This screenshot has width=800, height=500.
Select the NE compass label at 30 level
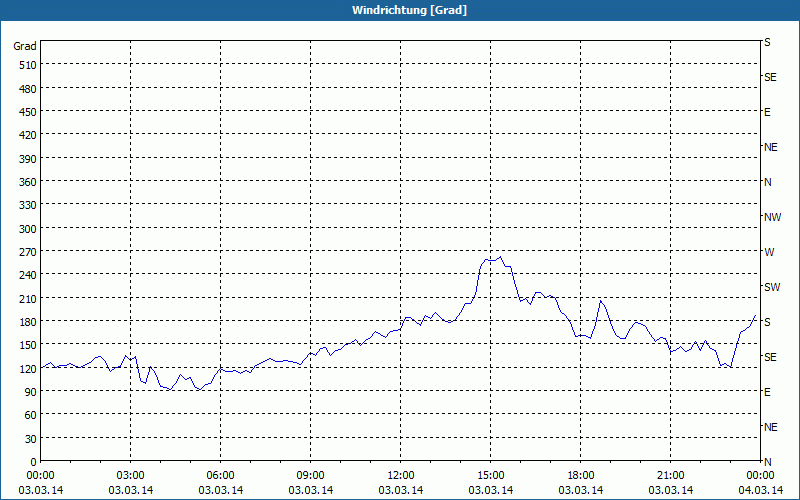click(770, 427)
